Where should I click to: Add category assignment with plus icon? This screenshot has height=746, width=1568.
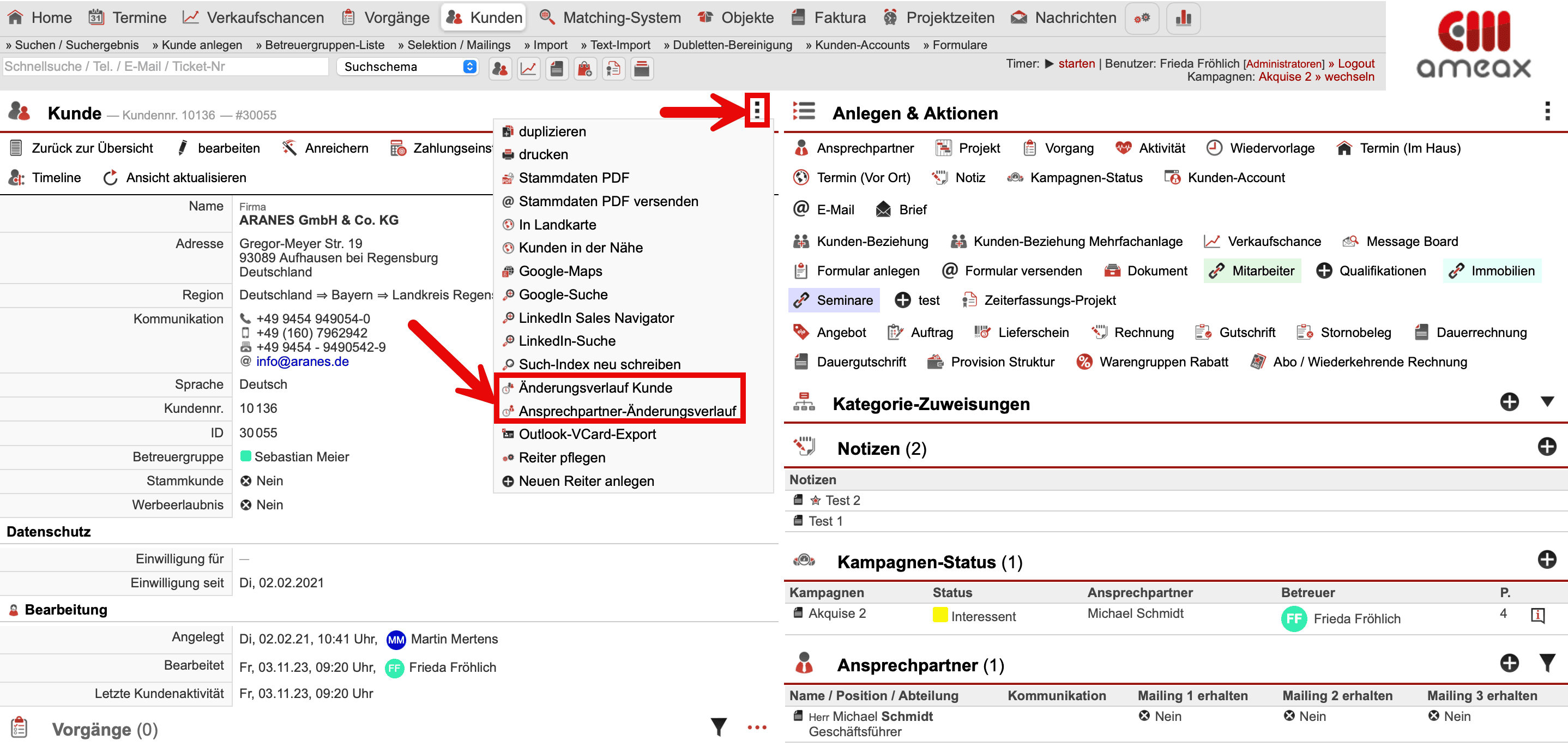coord(1509,401)
